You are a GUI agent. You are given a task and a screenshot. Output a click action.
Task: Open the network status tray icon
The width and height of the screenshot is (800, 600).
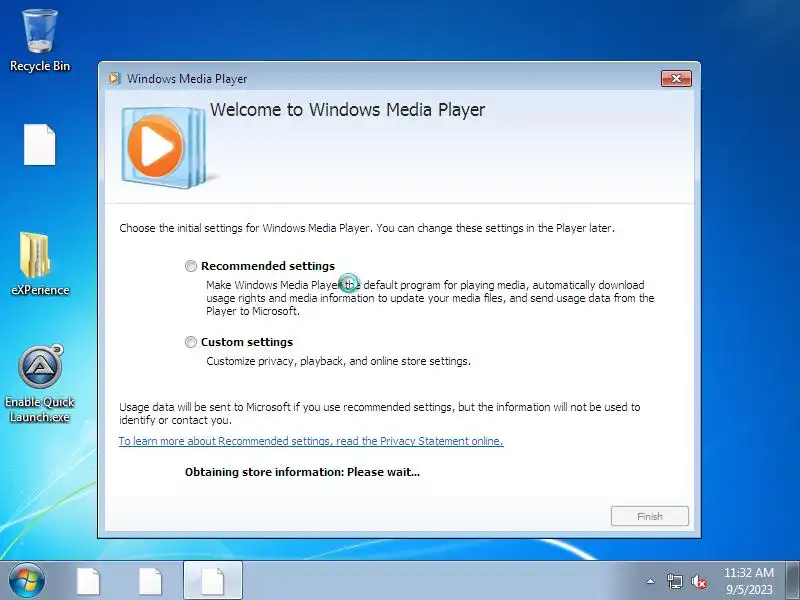point(674,581)
